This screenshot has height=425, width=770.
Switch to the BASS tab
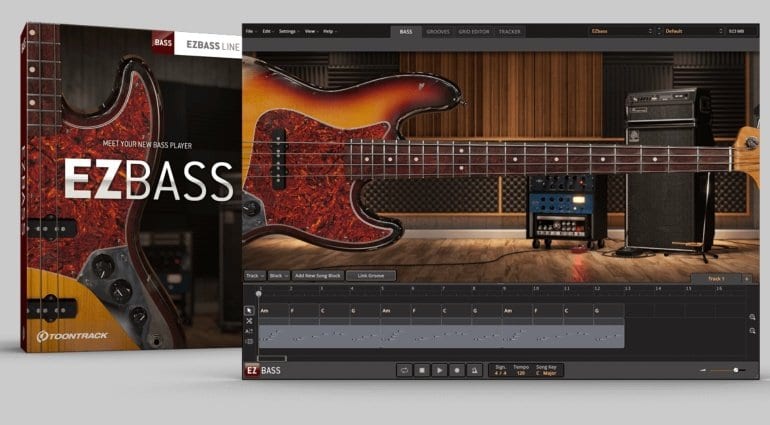406,31
